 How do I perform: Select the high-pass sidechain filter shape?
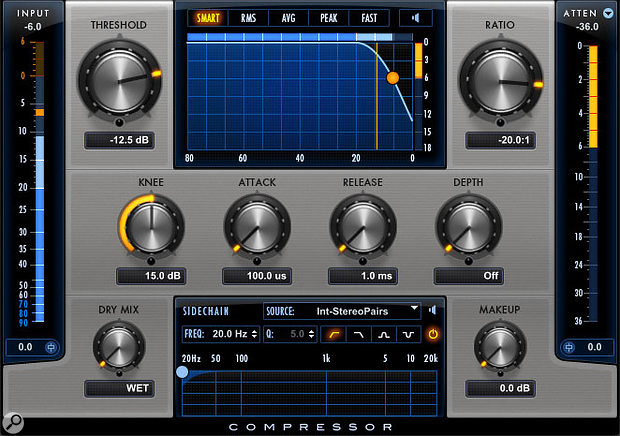333,334
